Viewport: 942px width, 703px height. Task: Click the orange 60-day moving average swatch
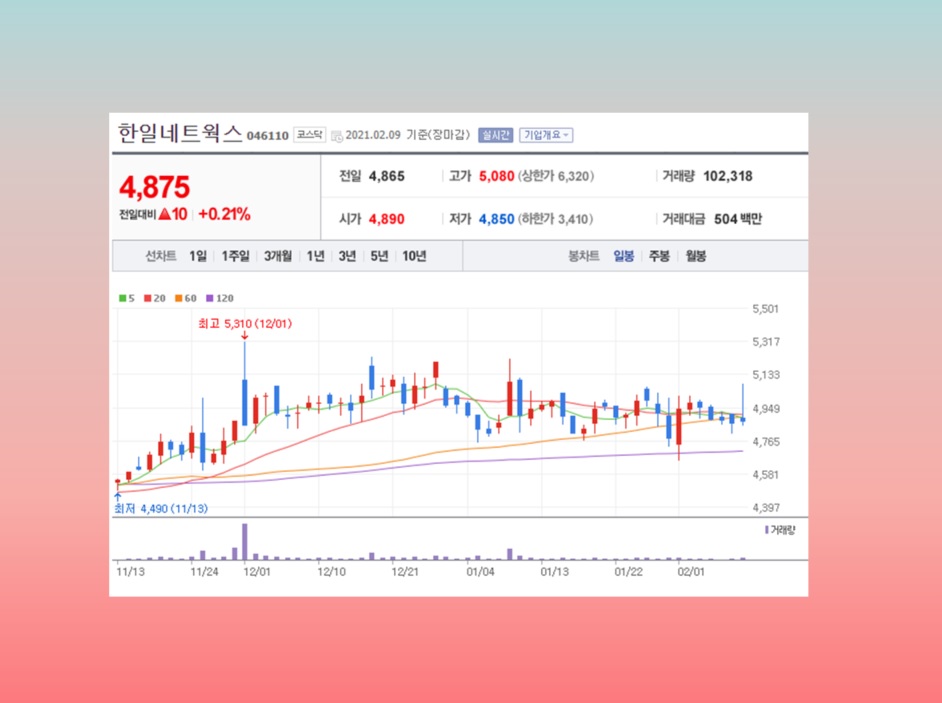tap(178, 298)
